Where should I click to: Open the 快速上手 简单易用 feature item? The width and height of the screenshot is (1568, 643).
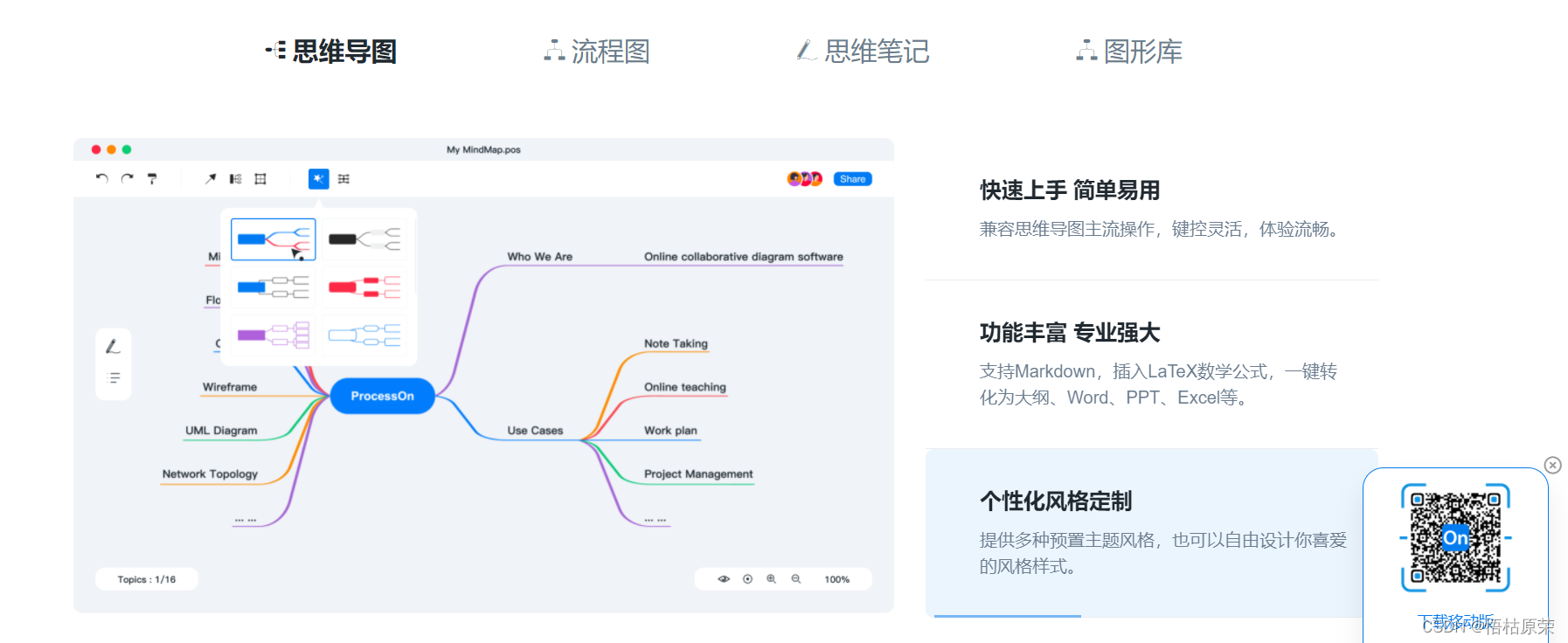click(x=1152, y=210)
